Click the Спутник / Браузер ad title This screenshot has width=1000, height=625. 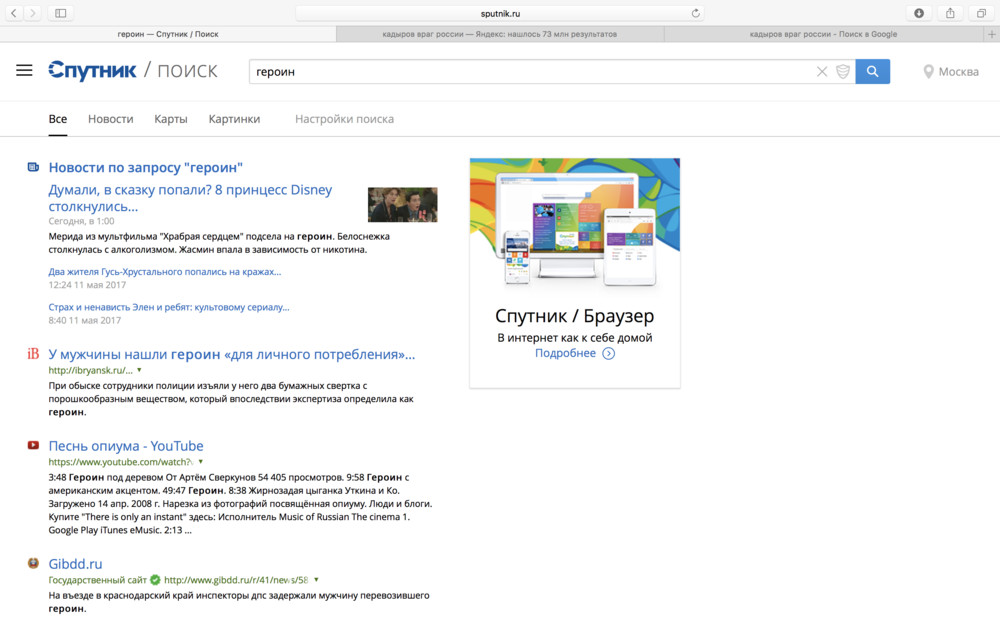(x=575, y=316)
